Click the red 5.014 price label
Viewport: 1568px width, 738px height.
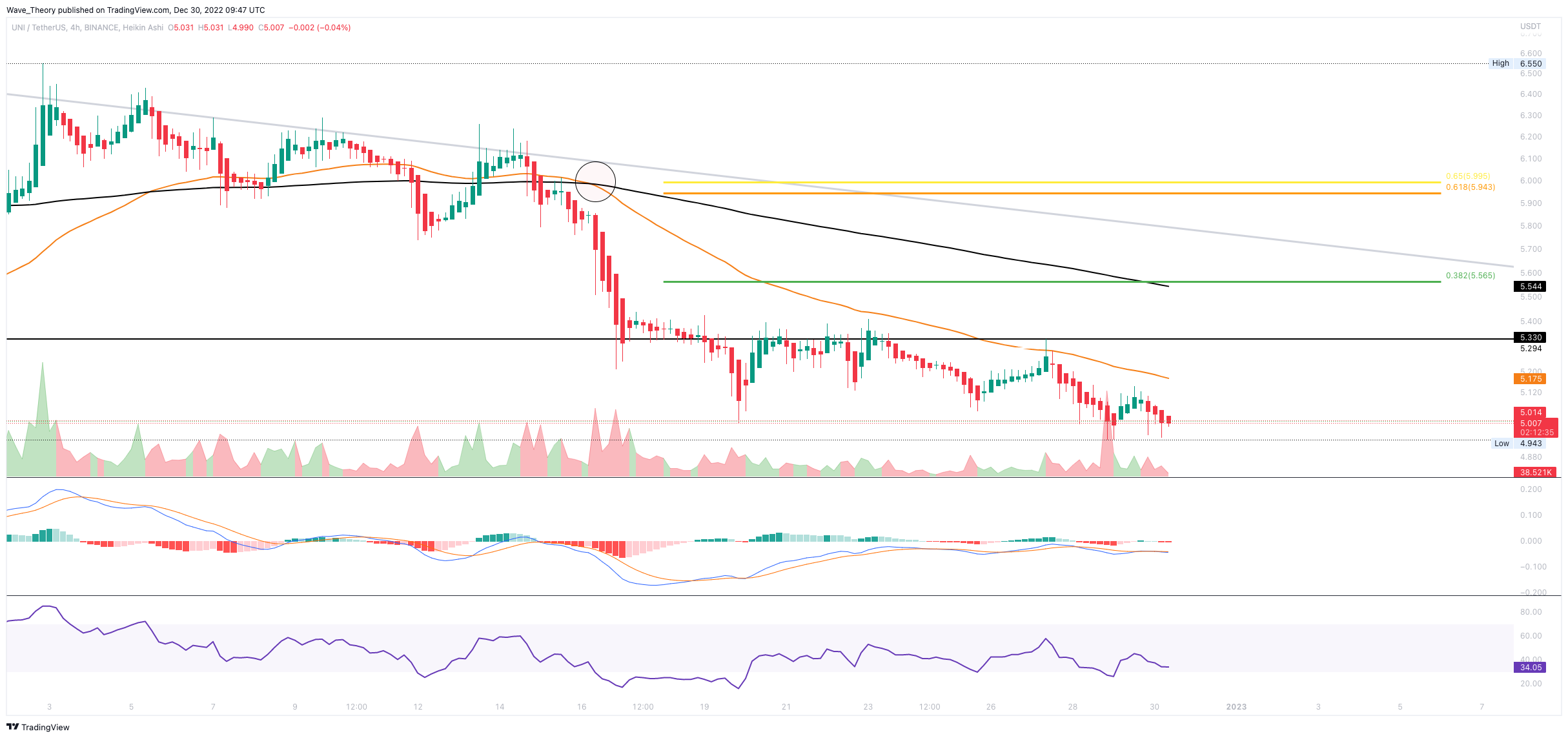pos(1530,413)
